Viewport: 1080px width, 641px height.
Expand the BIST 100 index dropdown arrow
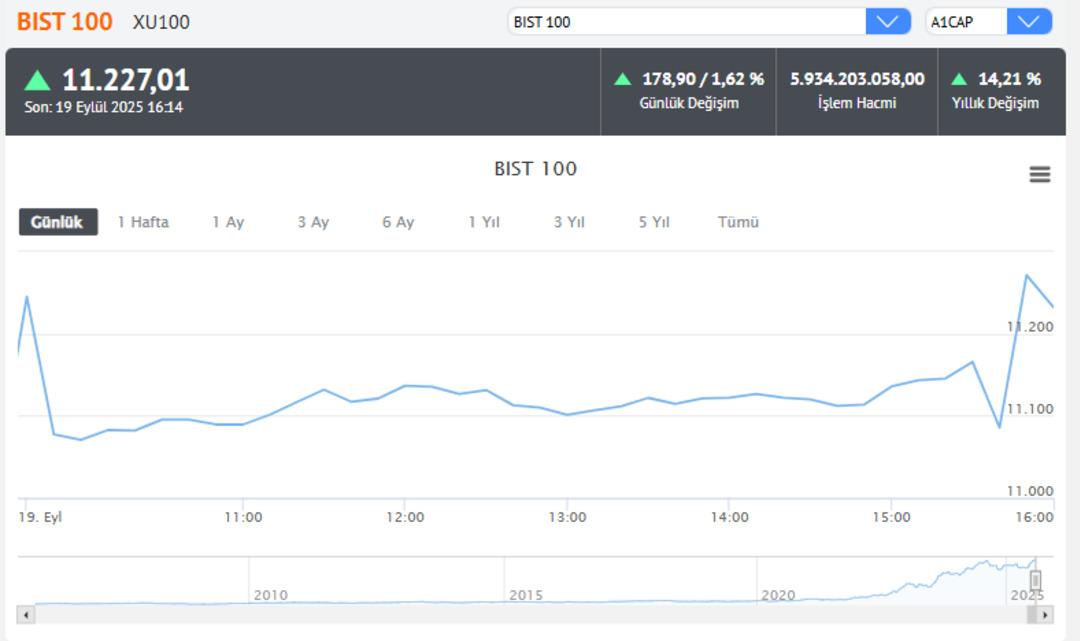pos(888,21)
